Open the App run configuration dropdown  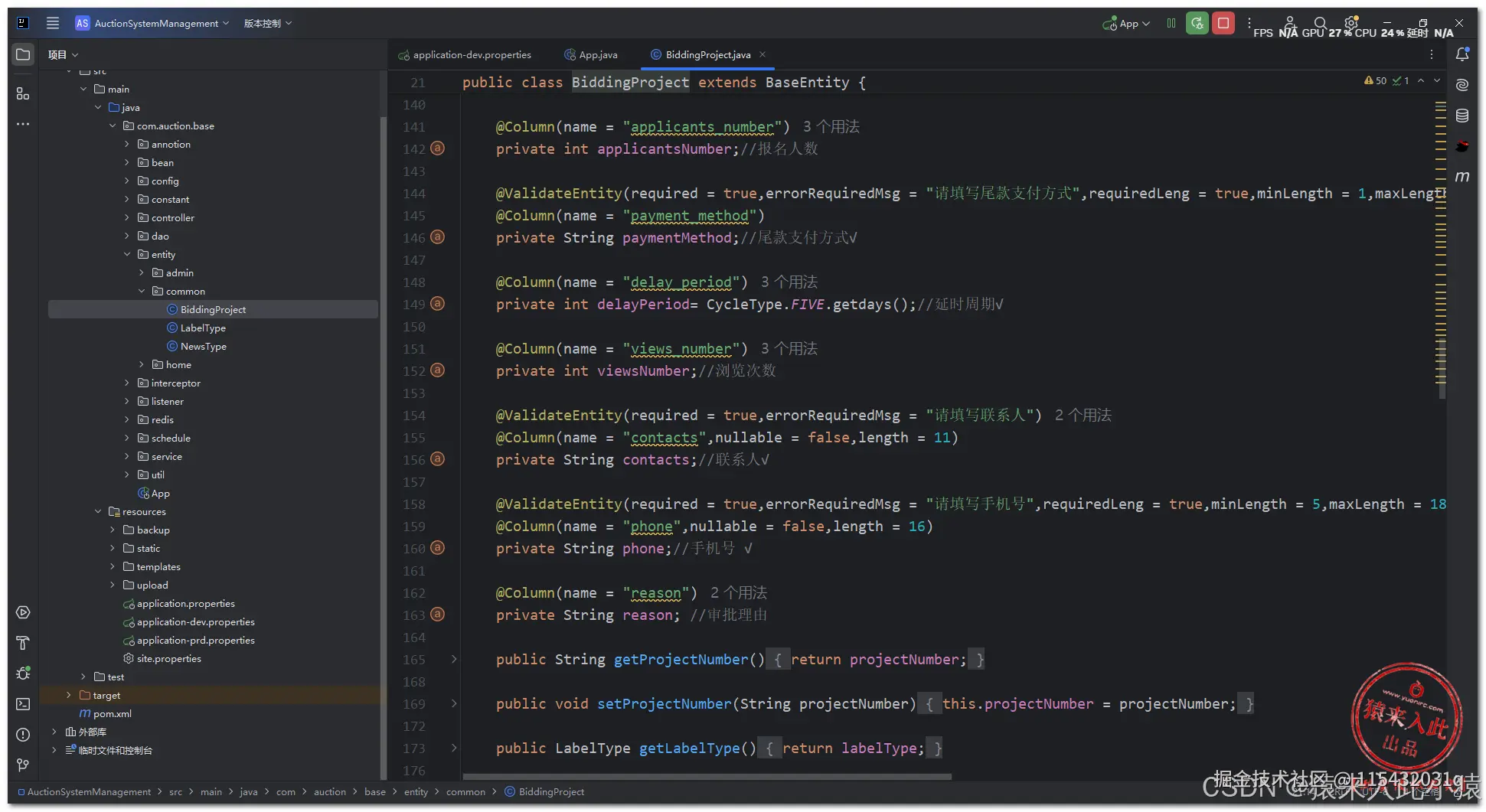1126,23
